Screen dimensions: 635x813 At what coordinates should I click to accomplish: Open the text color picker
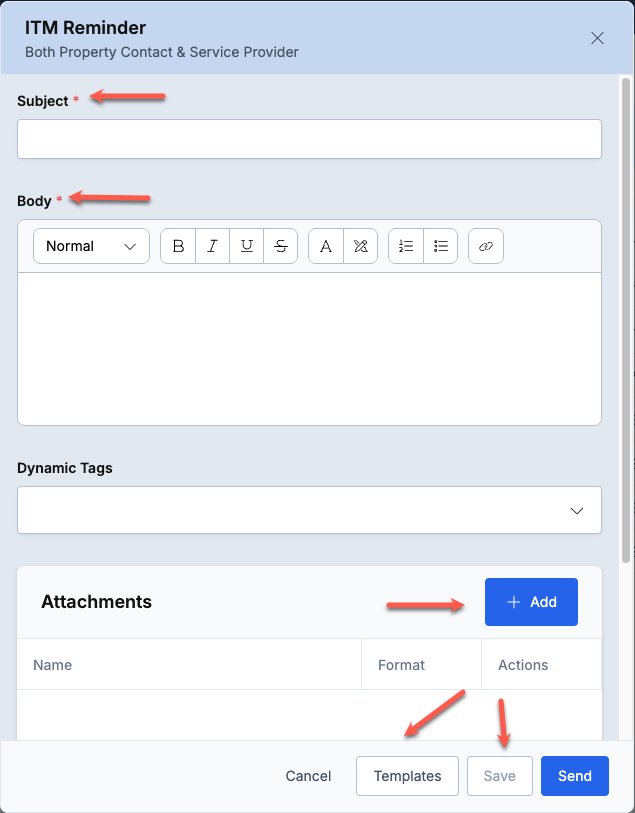tap(326, 246)
